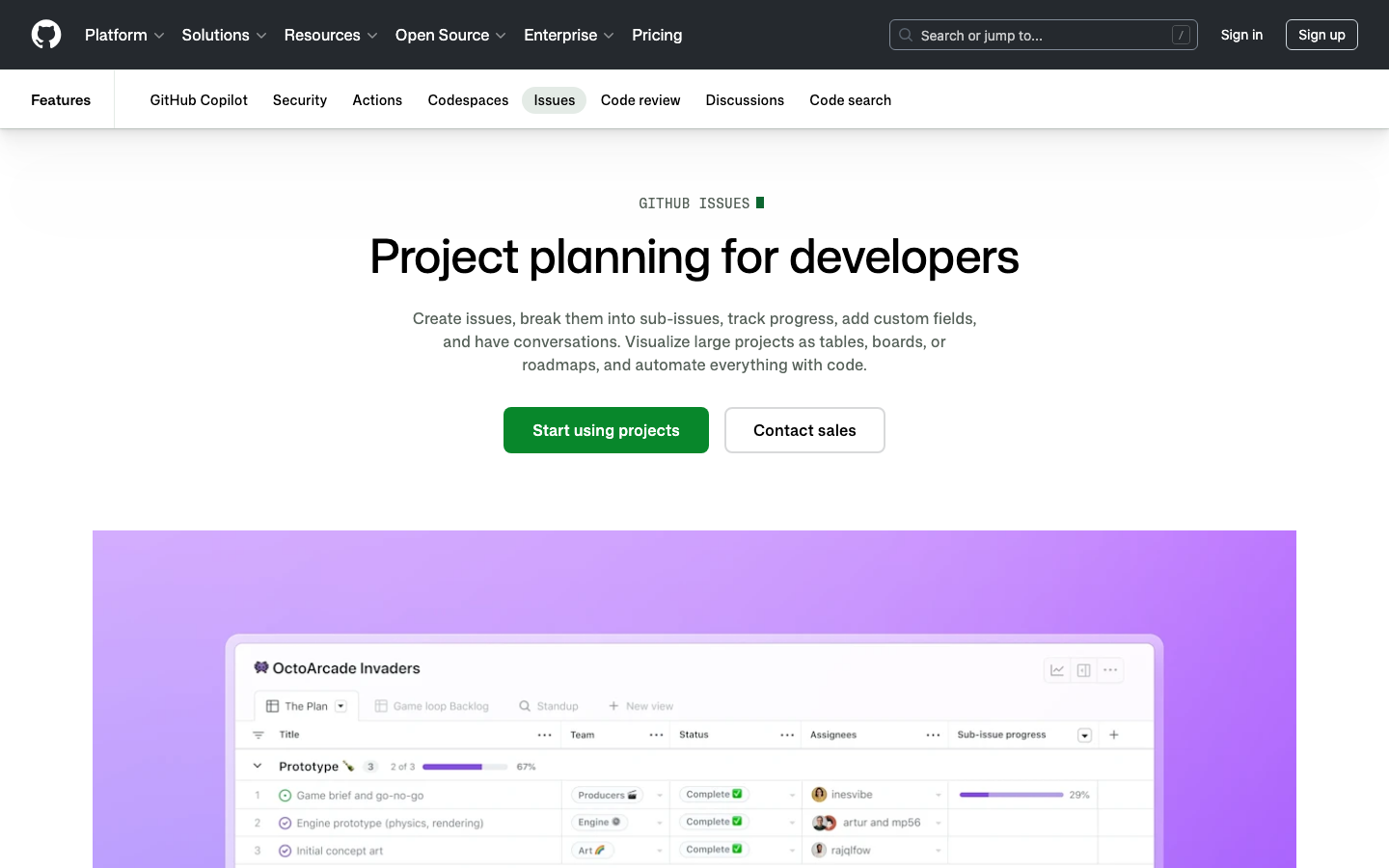The width and height of the screenshot is (1389, 868).
Task: Open the Title column options dots
Action: tap(545, 735)
